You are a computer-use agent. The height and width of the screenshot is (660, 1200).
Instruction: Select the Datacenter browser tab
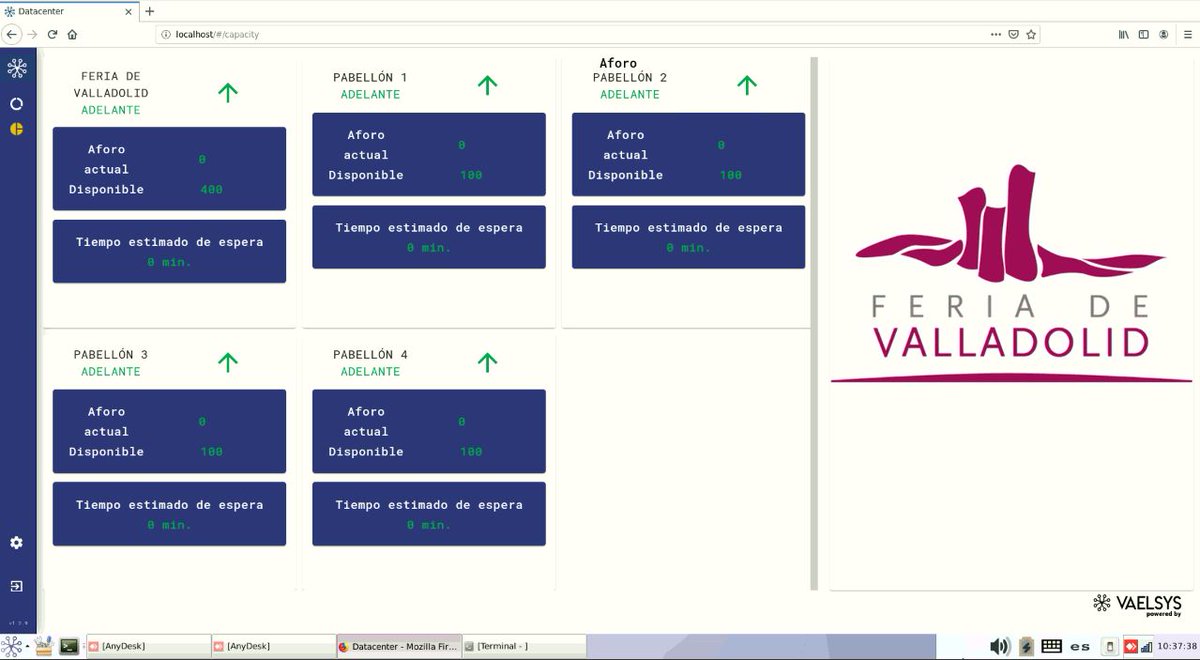69,11
